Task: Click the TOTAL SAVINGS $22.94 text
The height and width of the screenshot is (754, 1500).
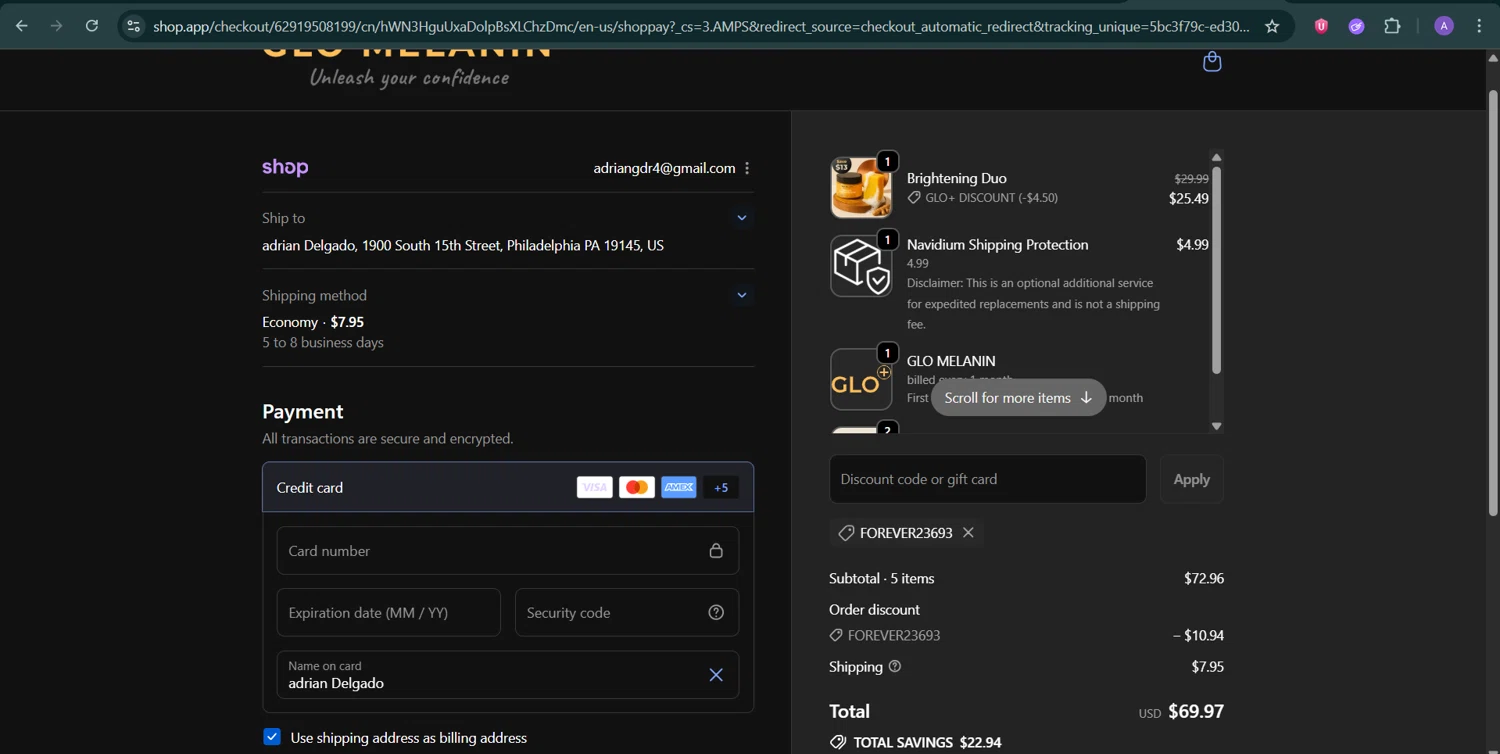Action: click(927, 742)
